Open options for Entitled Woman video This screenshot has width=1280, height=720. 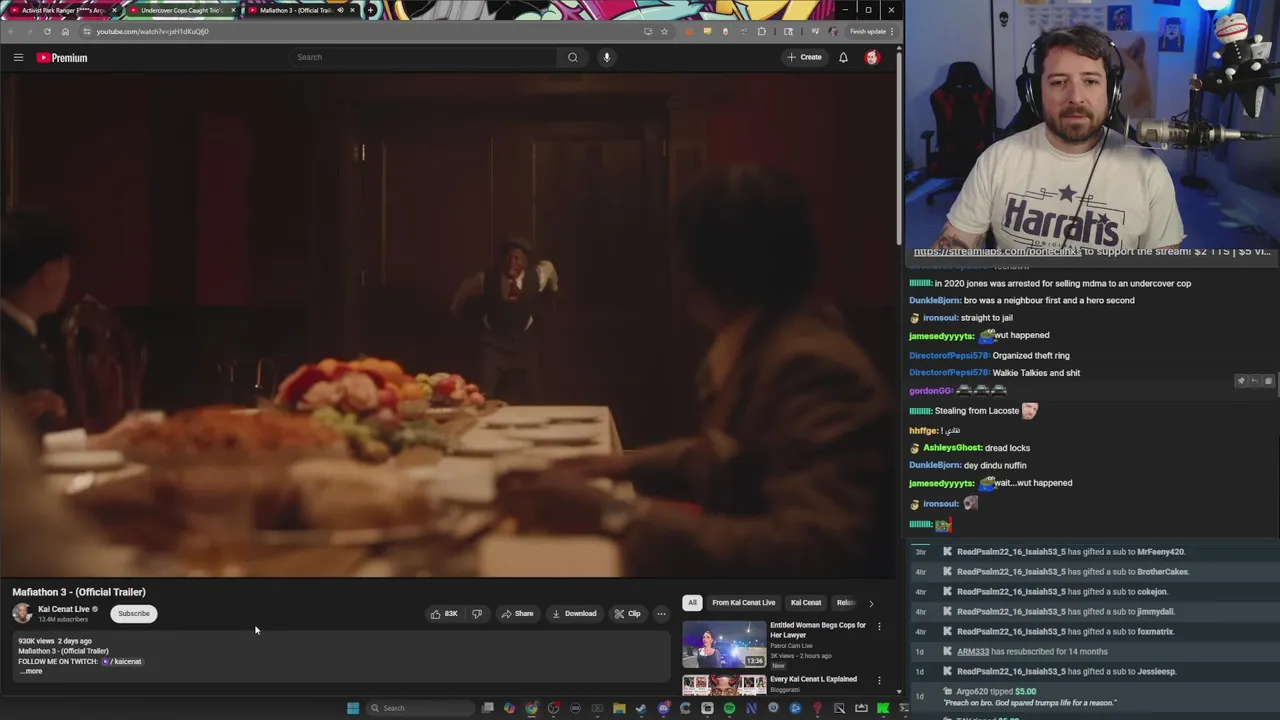point(879,626)
